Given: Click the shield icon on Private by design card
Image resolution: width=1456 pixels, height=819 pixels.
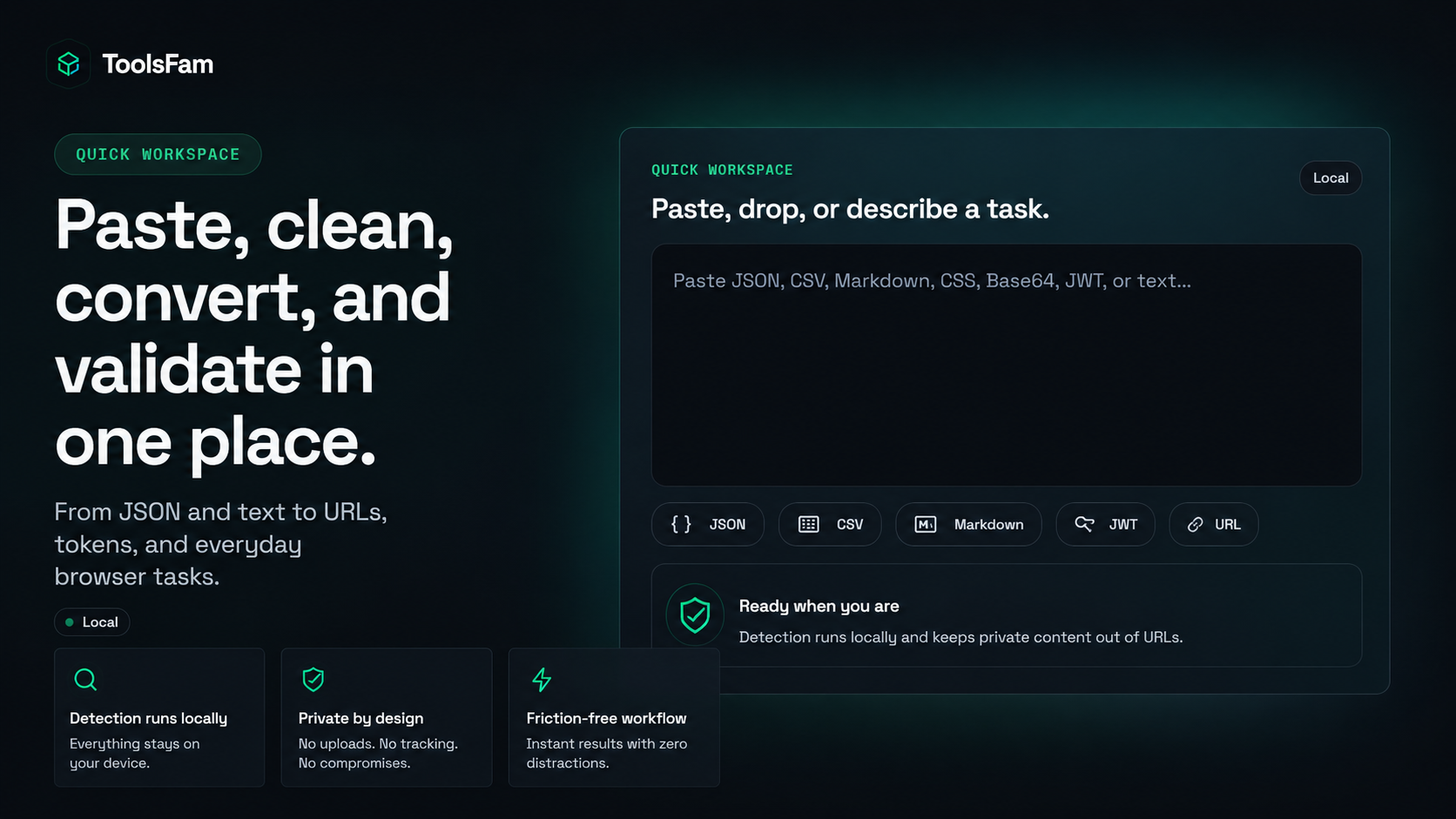Looking at the screenshot, I should [313, 679].
